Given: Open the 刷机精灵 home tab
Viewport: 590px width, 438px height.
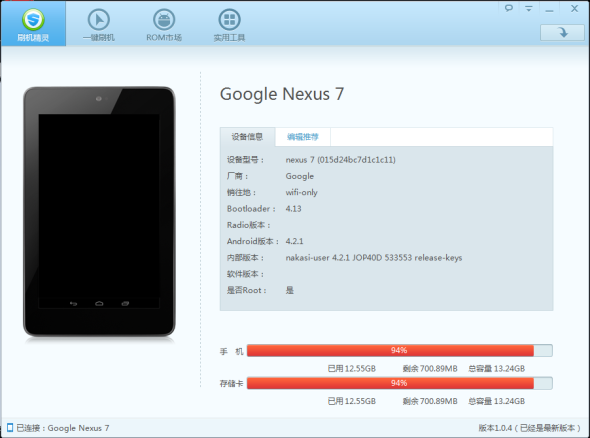Looking at the screenshot, I should 33,24.
